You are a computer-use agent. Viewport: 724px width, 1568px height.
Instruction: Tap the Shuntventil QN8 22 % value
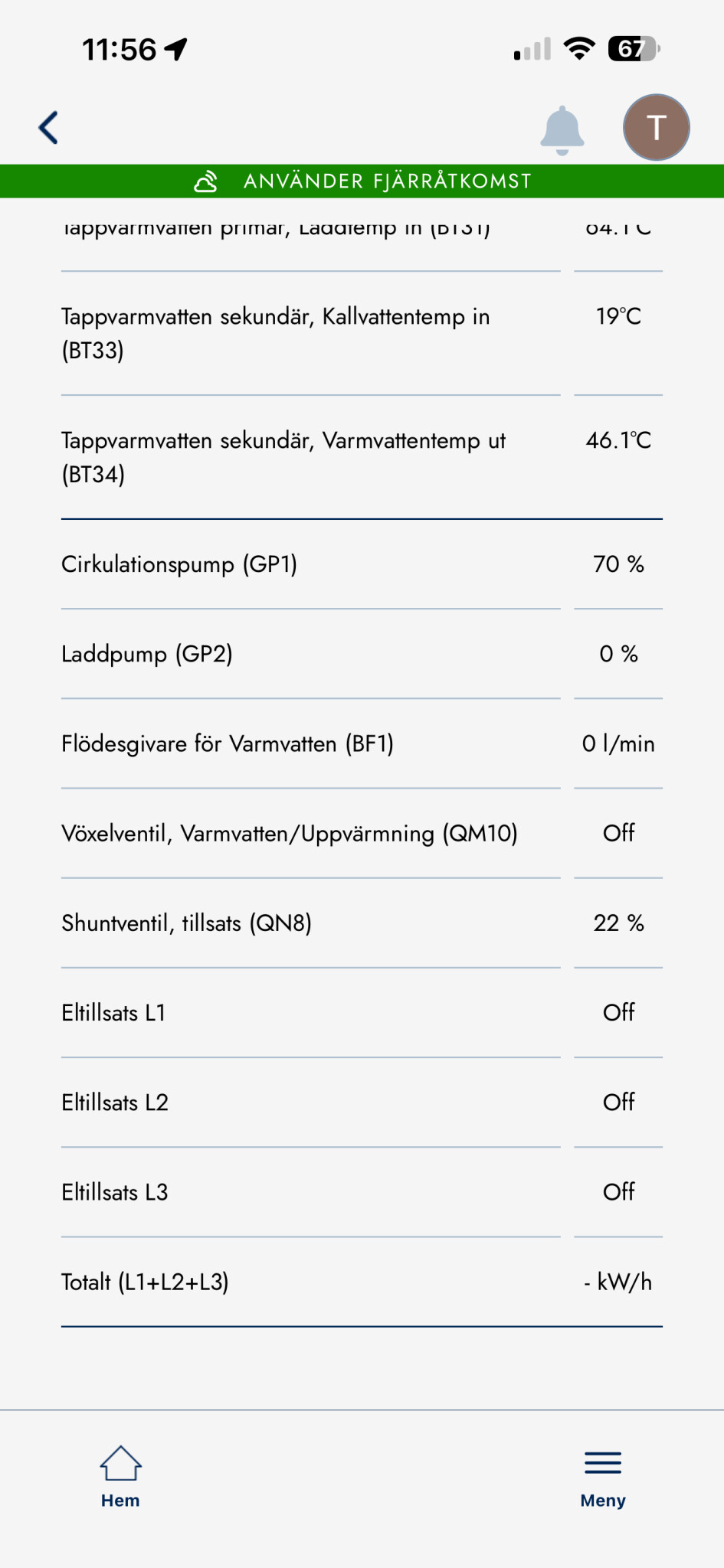click(618, 923)
